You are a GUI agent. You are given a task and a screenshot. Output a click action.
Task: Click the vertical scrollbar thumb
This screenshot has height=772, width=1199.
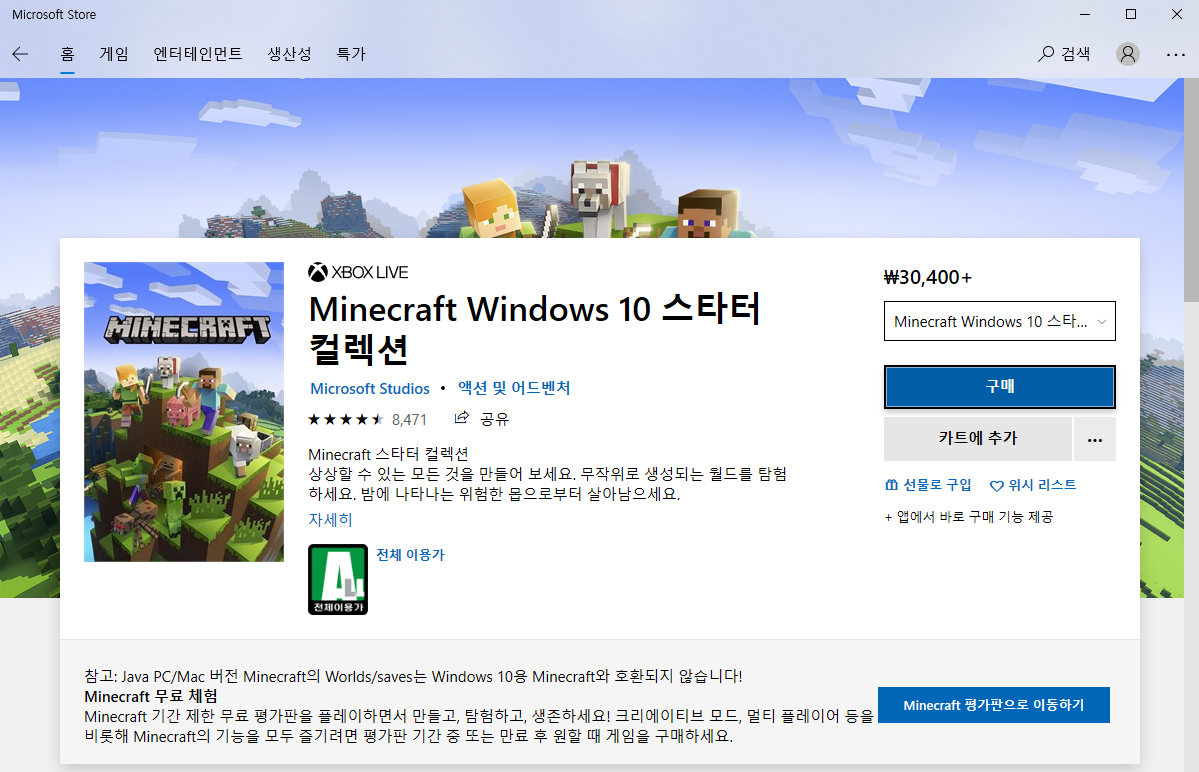pos(1191,190)
